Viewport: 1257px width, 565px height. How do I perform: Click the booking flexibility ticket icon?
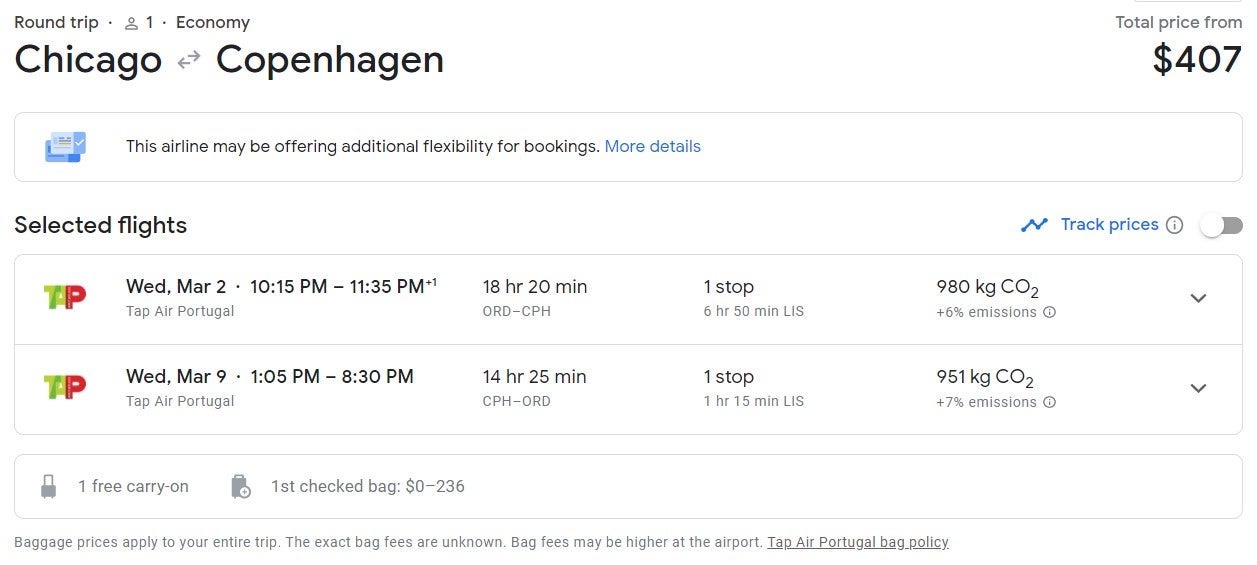66,147
